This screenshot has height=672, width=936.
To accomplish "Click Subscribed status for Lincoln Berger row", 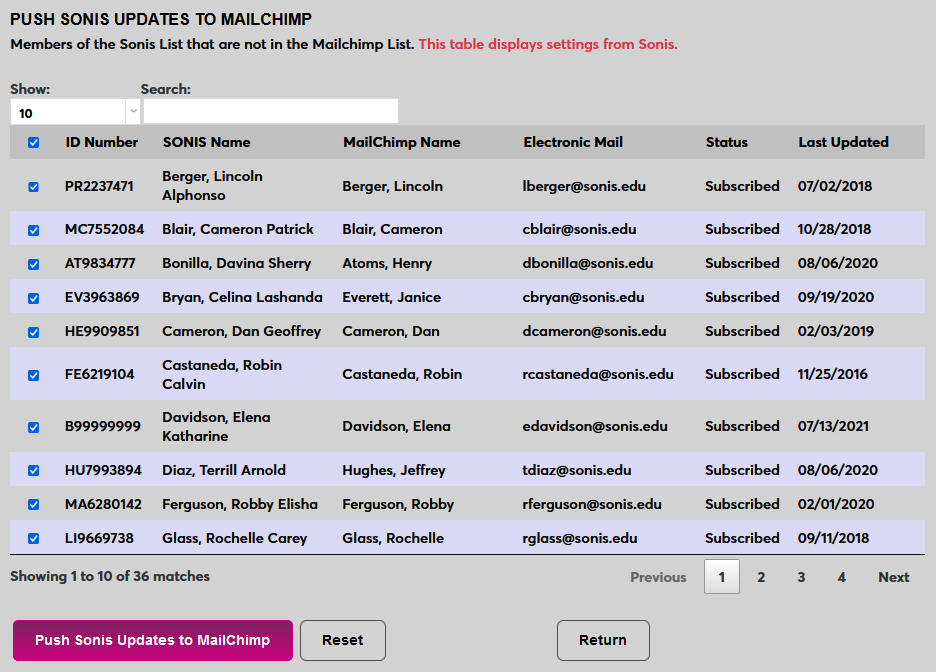I will pyautogui.click(x=742, y=186).
